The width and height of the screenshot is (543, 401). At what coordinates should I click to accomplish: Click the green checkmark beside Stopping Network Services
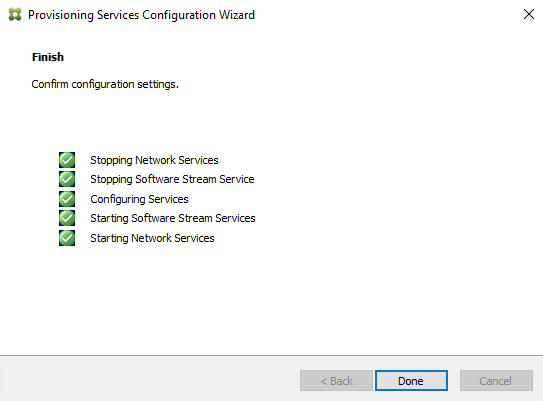[67, 160]
